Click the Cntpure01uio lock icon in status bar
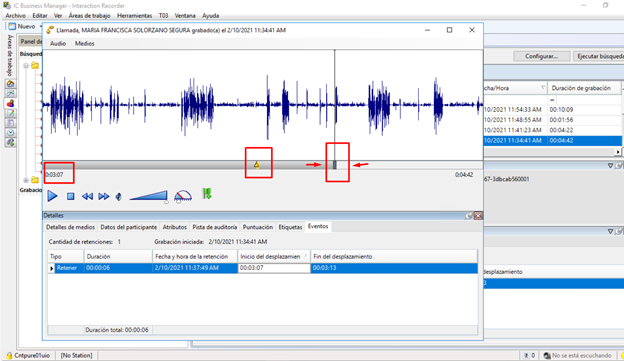 tap(9, 355)
